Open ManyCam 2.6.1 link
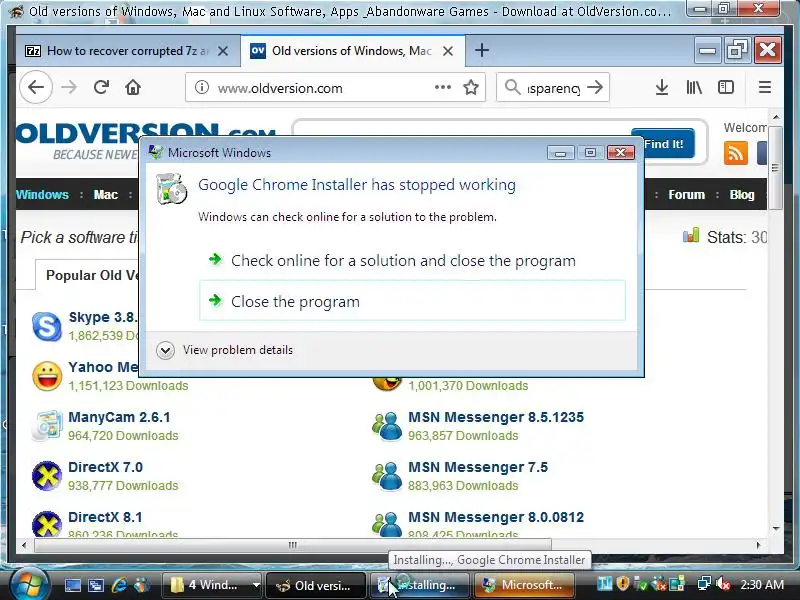 coord(119,417)
